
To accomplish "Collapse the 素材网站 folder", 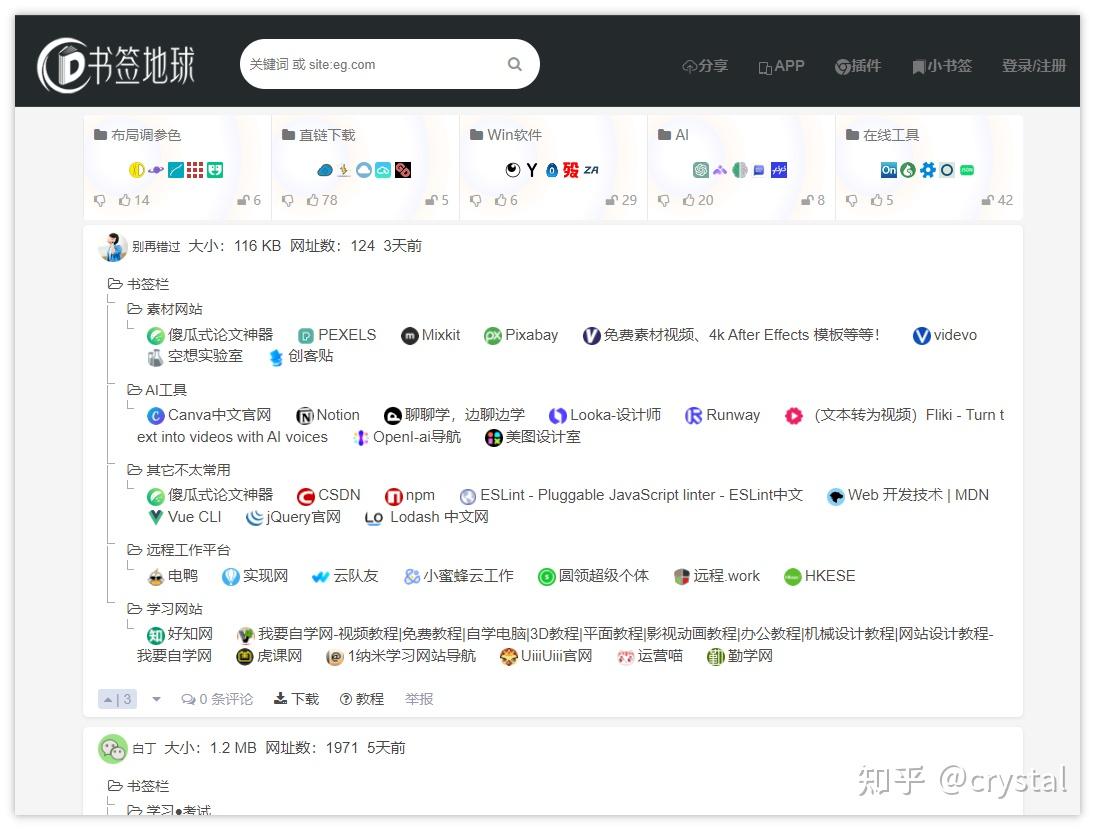I will [x=135, y=309].
